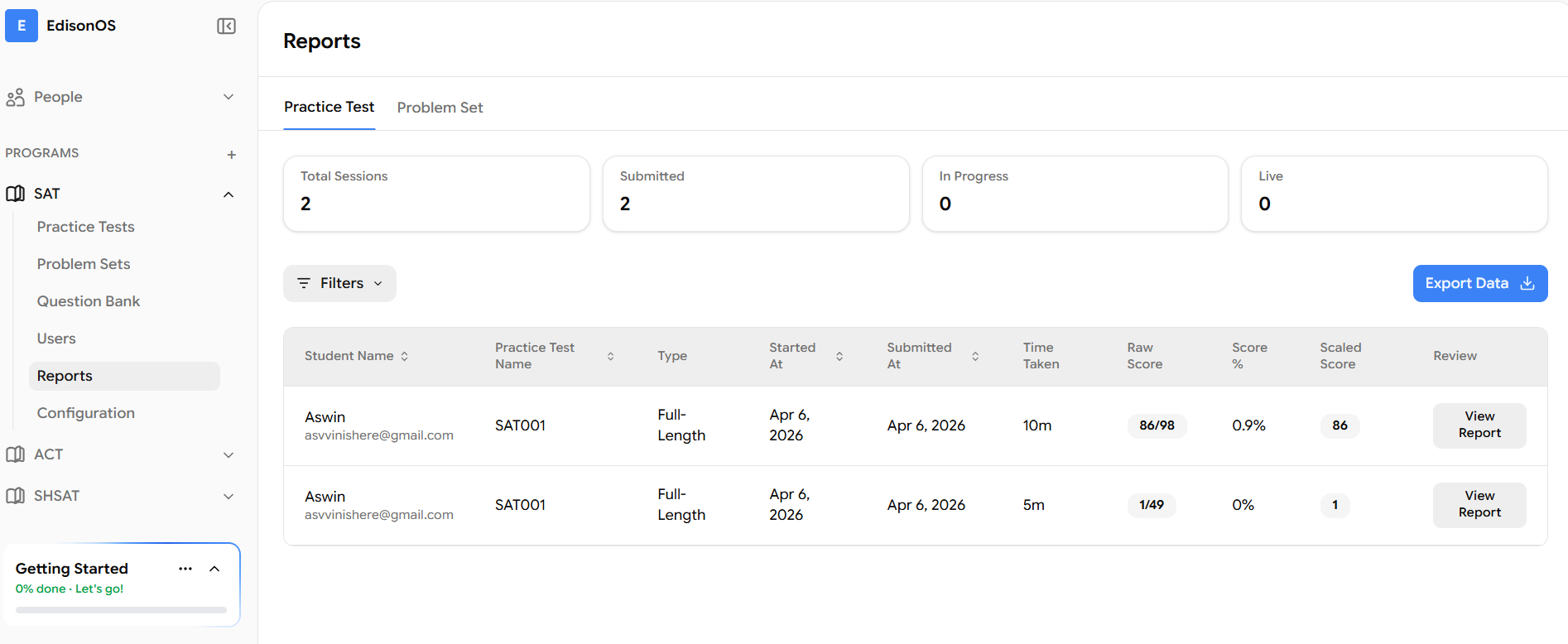
Task: Collapse the SAT program section
Action: click(x=228, y=195)
